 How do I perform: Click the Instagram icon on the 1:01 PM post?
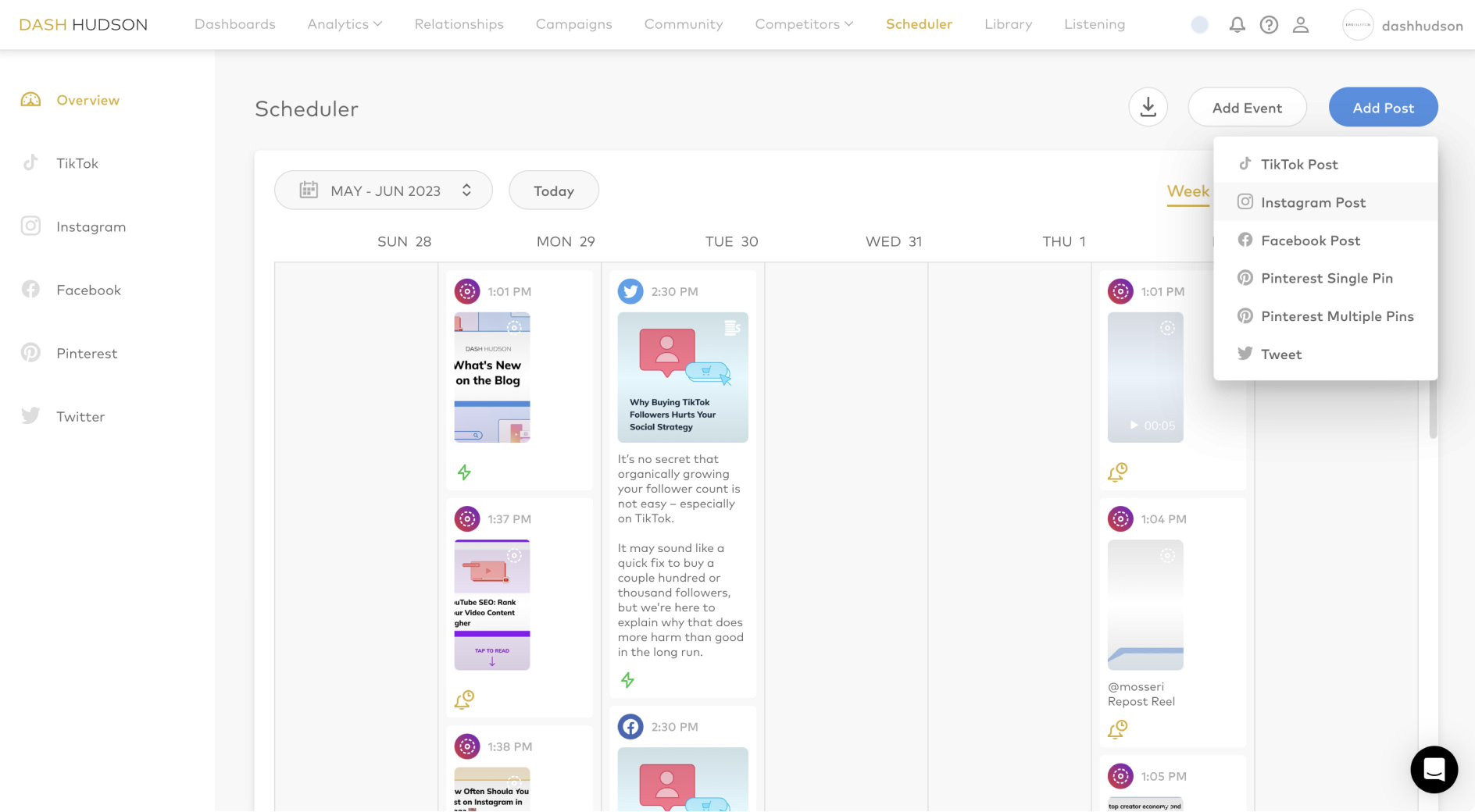click(467, 291)
